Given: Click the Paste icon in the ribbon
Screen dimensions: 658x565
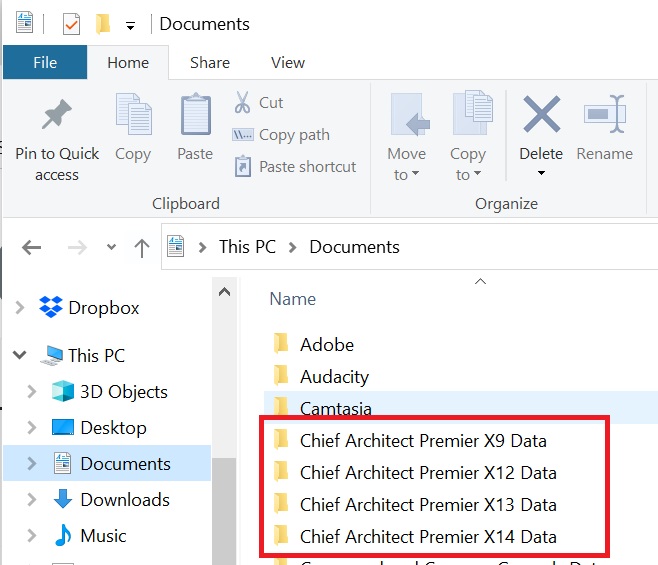Looking at the screenshot, I should [195, 115].
